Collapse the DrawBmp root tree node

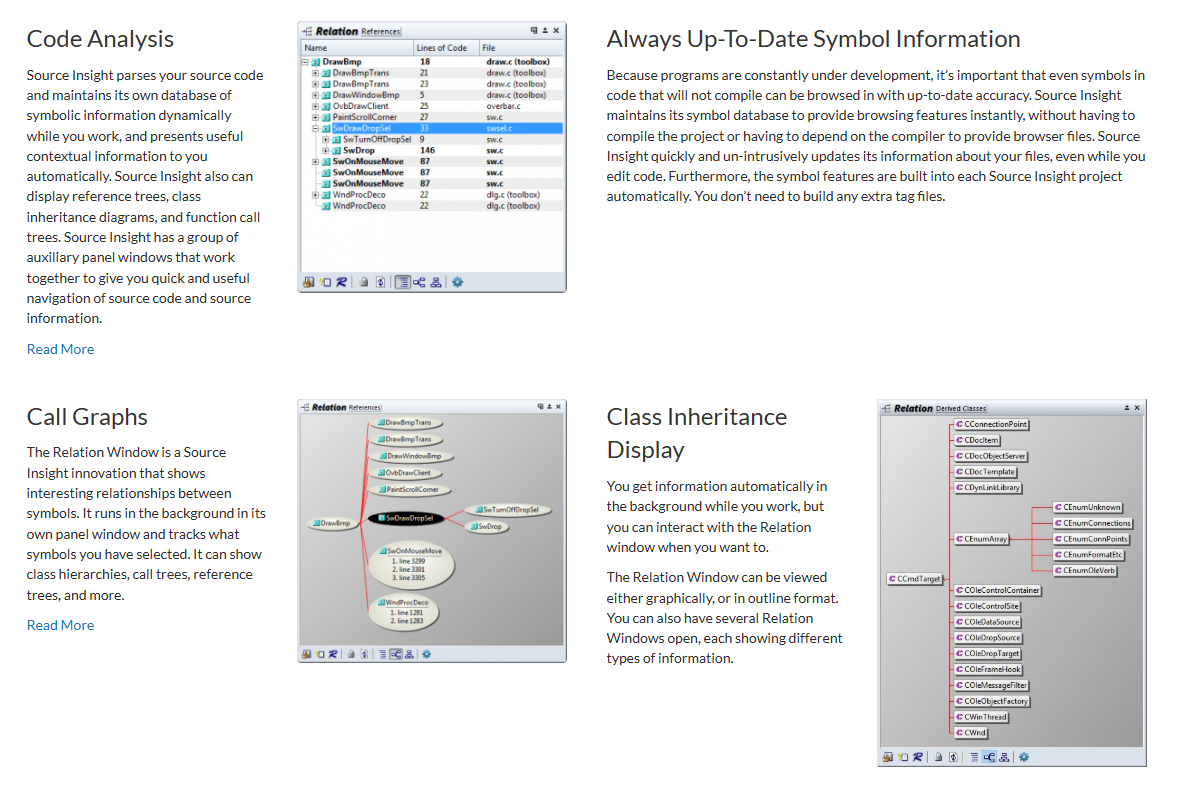pyautogui.click(x=305, y=62)
